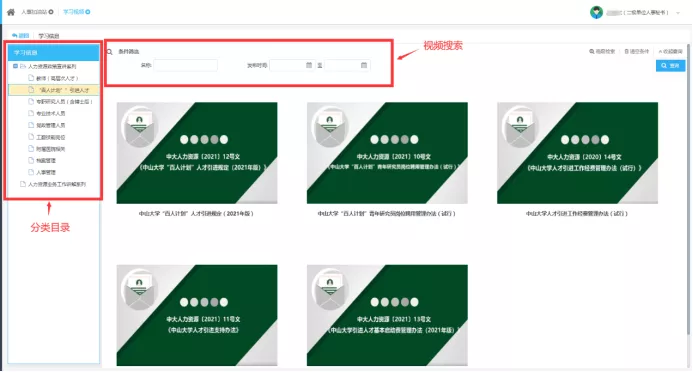The height and width of the screenshot is (372, 693).
Task: Collapse the 人力资源政策宣讲系列 tree node
Action: pyautogui.click(x=15, y=66)
